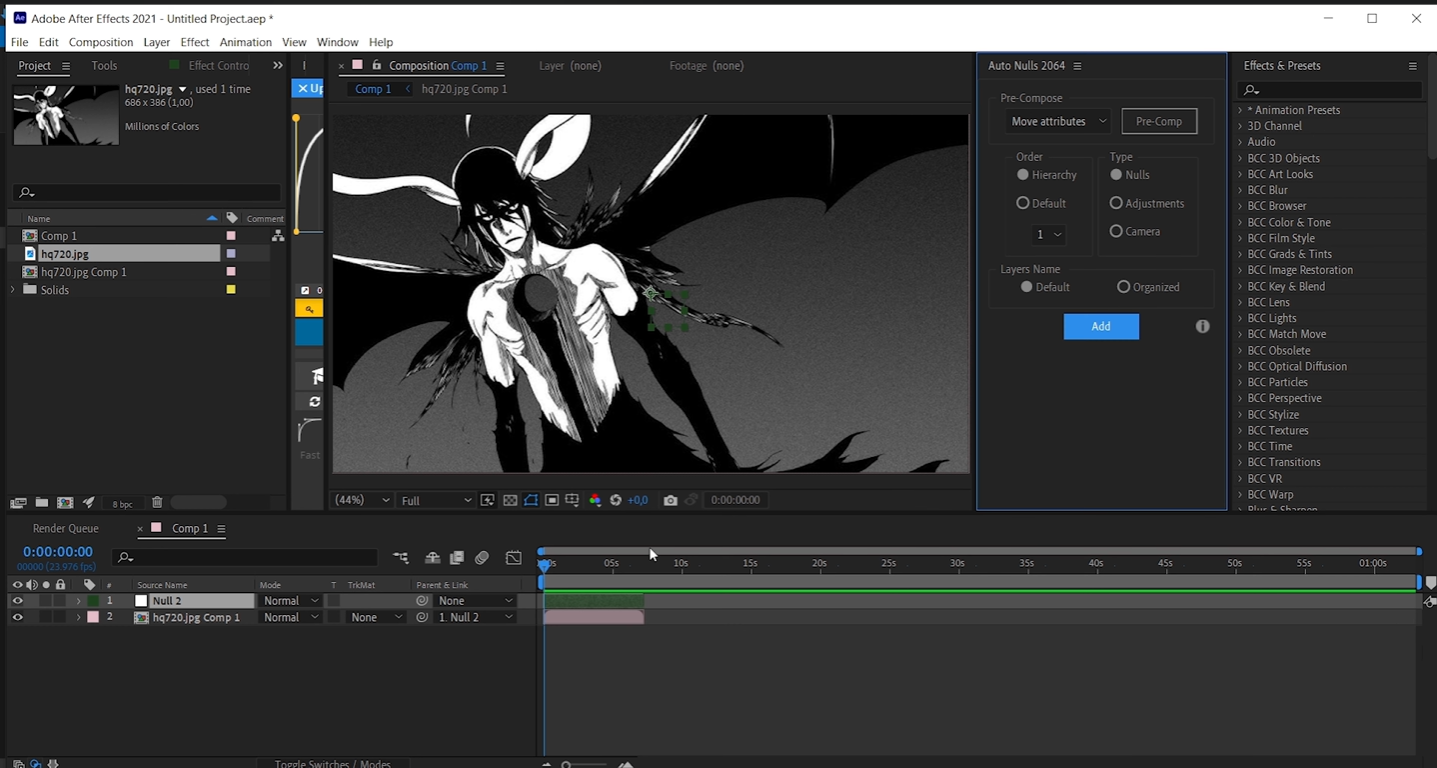1437x768 pixels.
Task: Click parent pick whip for Null 2 layer
Action: tap(423, 601)
